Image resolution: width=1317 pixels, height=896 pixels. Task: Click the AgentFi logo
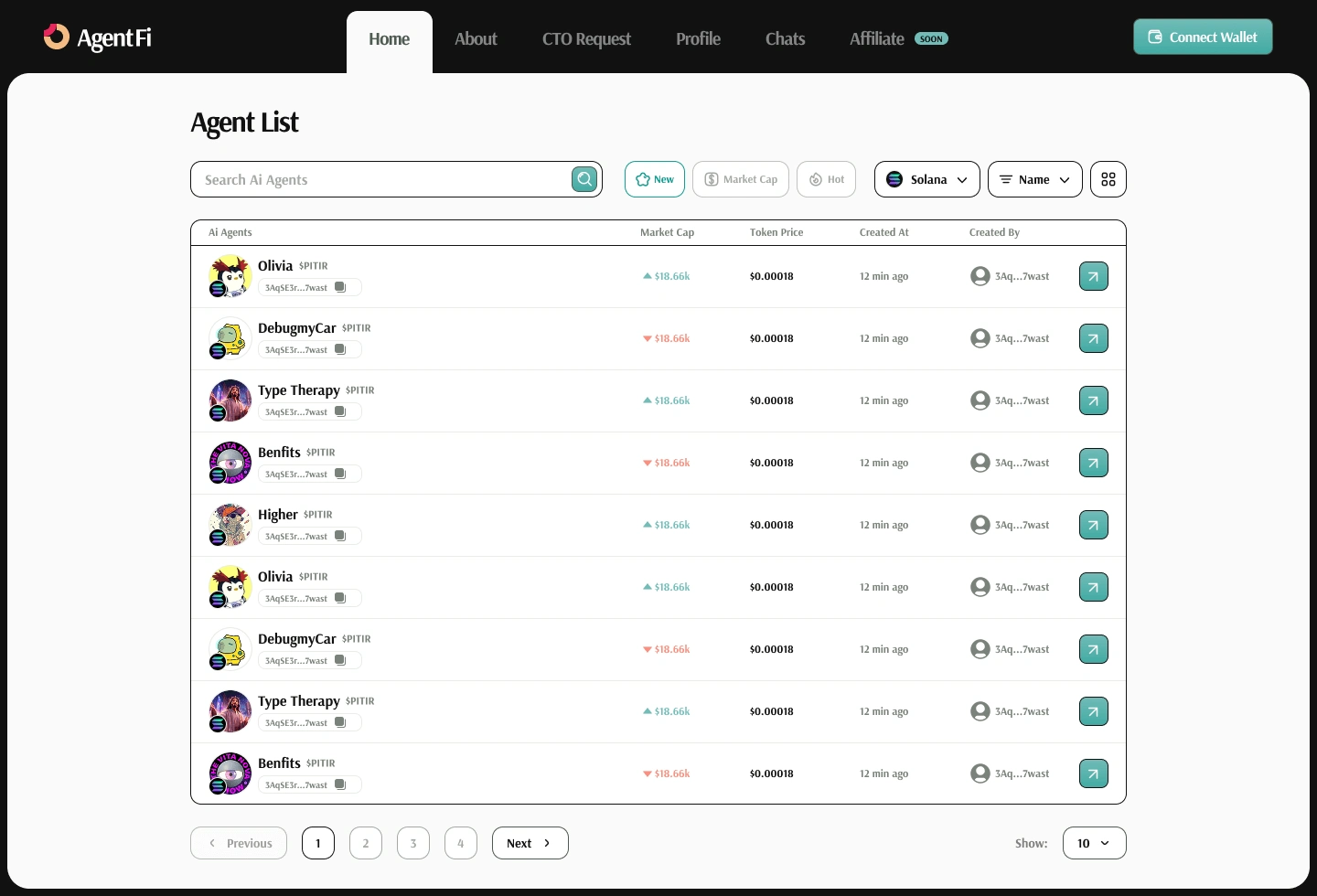pyautogui.click(x=98, y=37)
